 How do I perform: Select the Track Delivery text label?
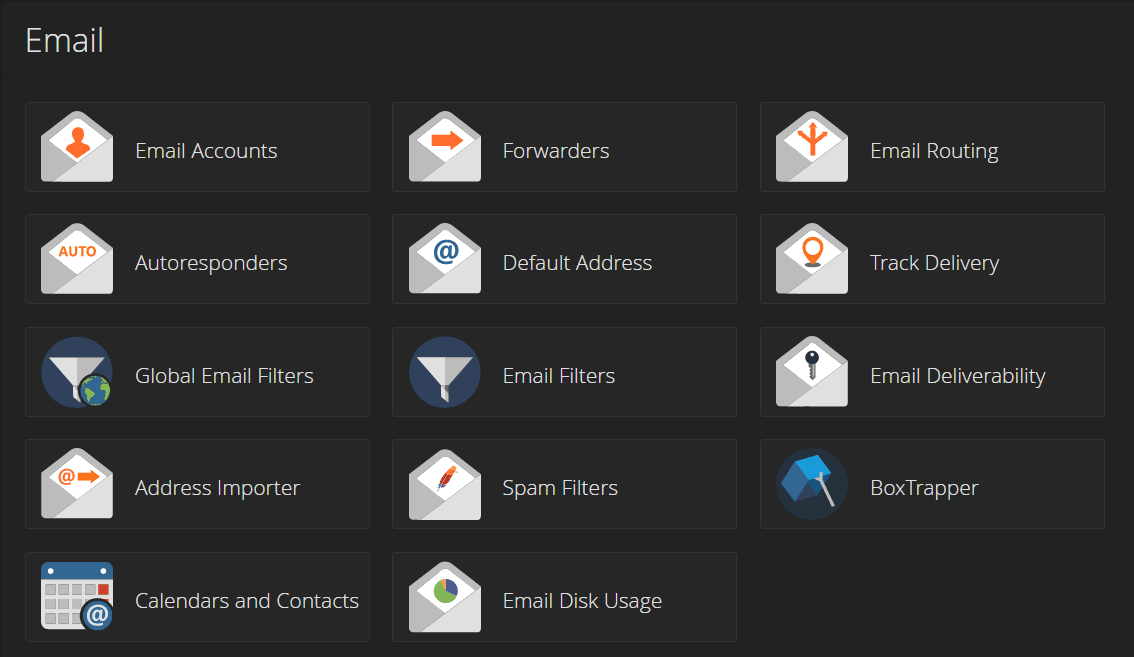point(934,263)
